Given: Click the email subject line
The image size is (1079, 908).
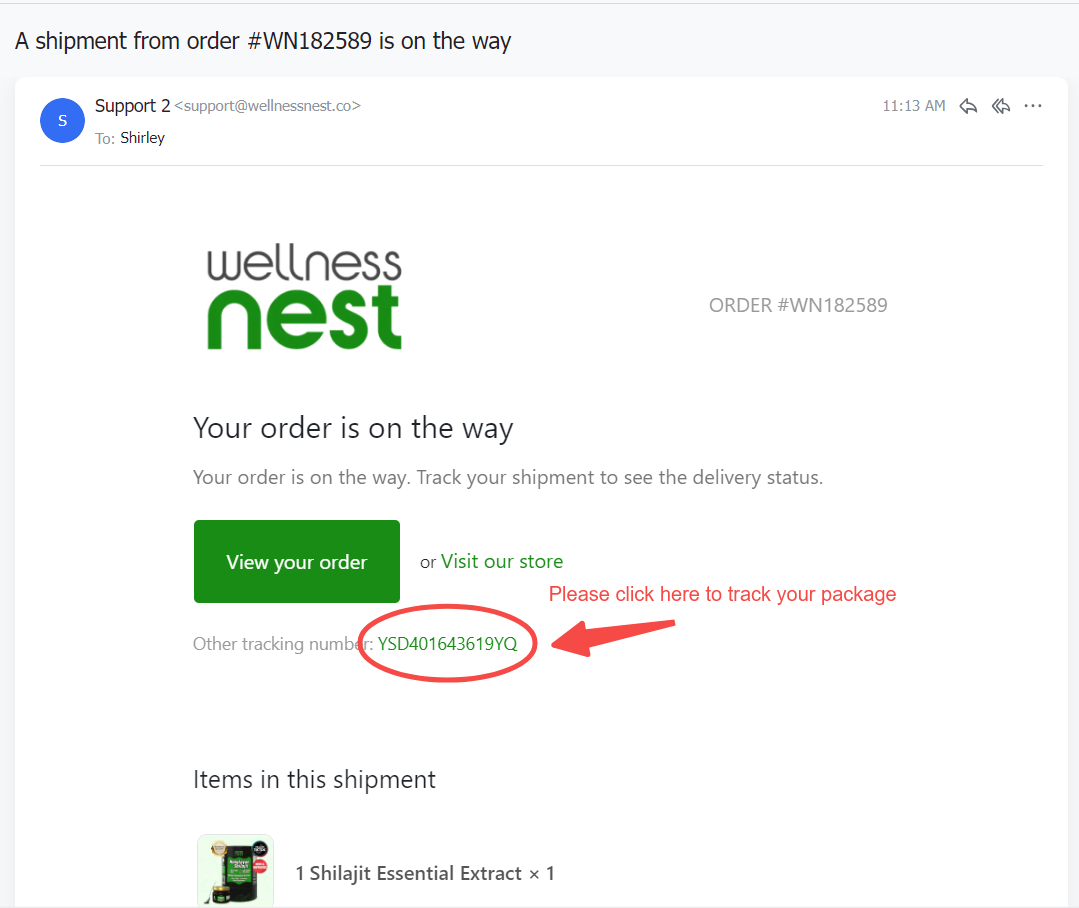Looking at the screenshot, I should point(263,41).
